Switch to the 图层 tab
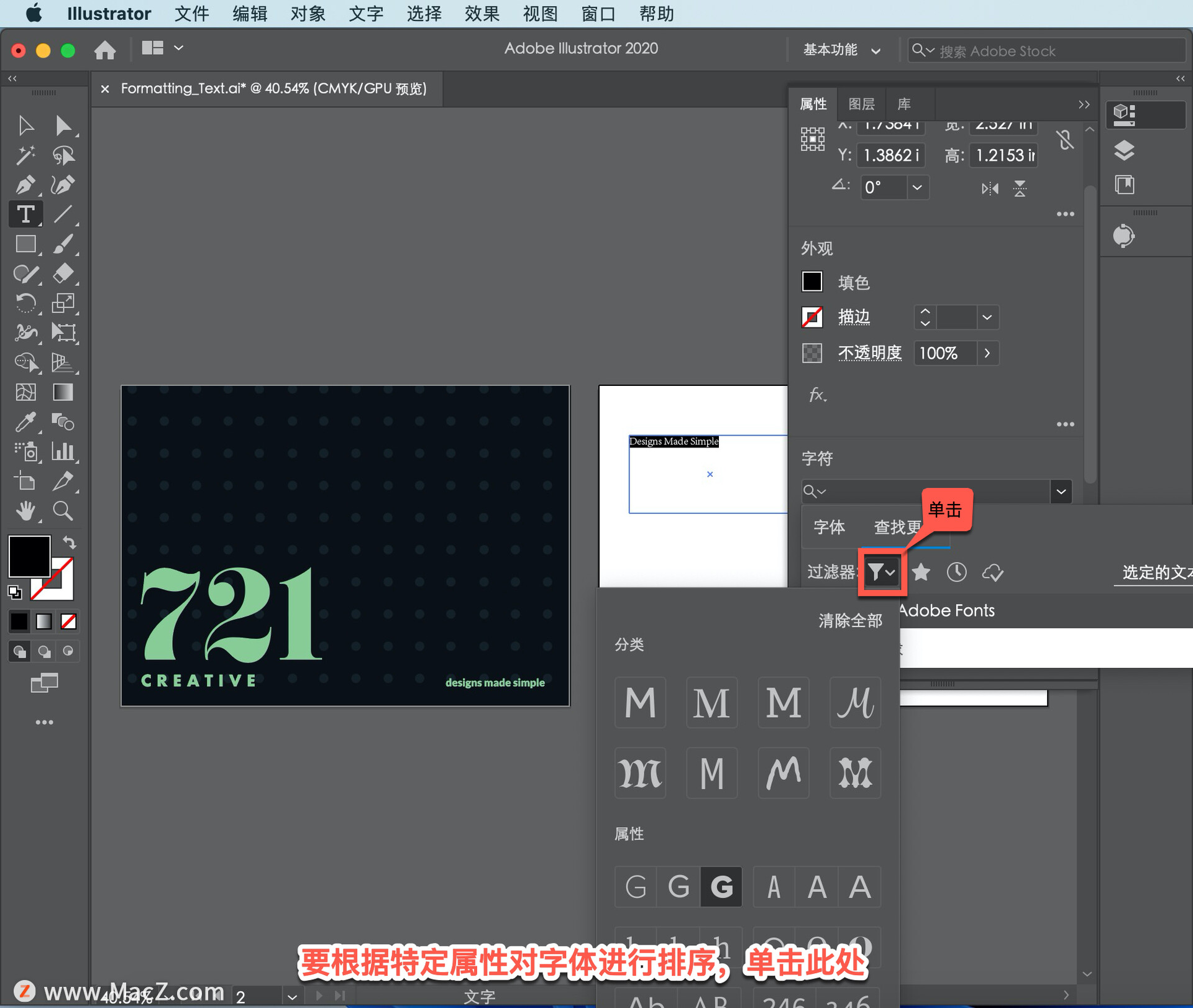 coord(861,104)
